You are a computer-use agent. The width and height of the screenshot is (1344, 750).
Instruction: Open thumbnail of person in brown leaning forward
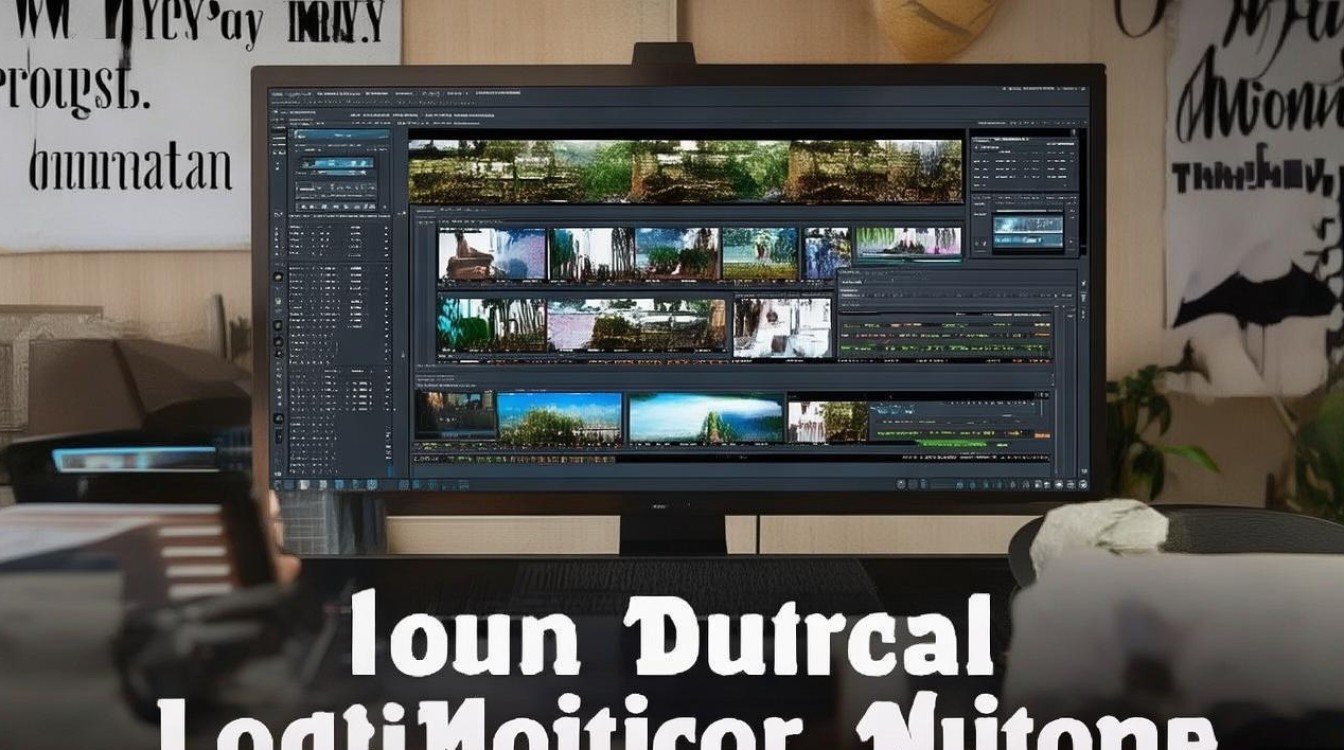click(493, 254)
